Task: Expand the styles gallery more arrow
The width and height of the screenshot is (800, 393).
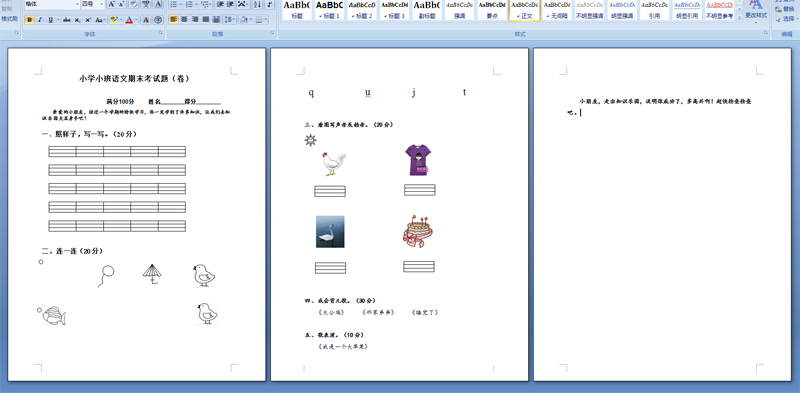Action: [740, 17]
